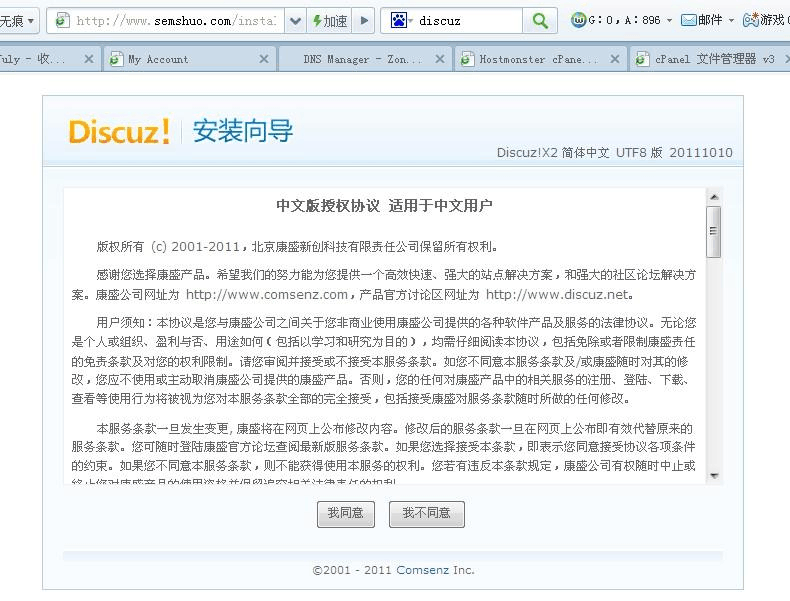This screenshot has width=790, height=601.
Task: Close the My Account tab
Action: coord(264,59)
